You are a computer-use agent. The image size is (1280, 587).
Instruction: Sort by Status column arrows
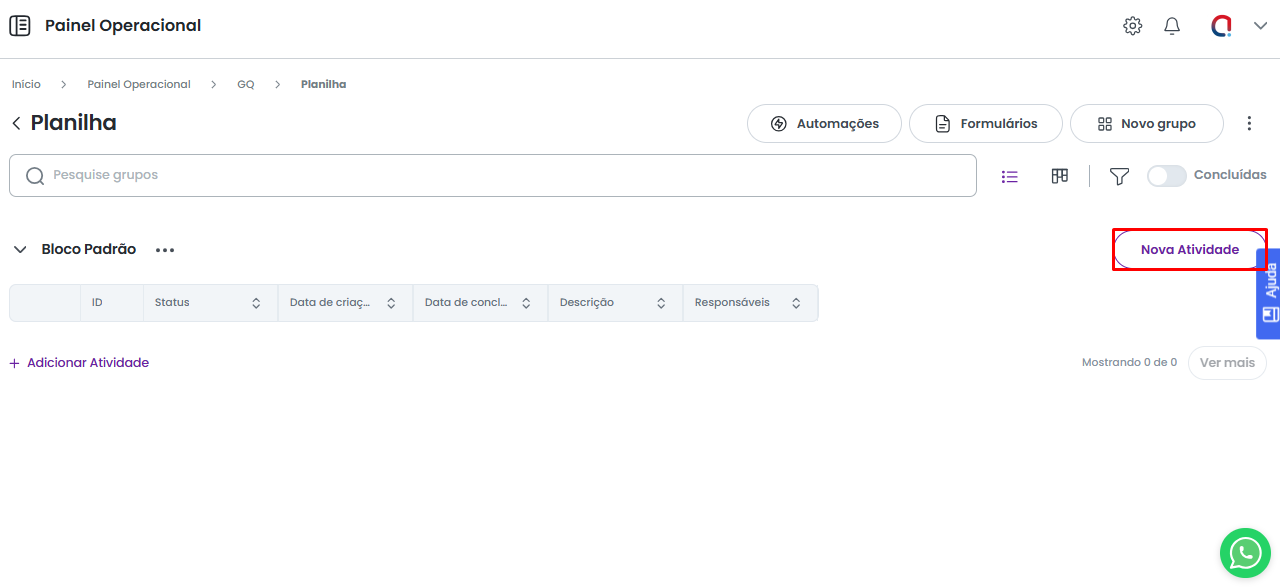[x=256, y=303]
